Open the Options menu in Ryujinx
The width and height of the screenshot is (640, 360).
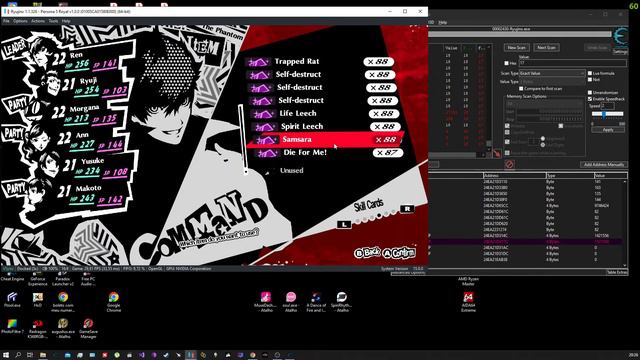(x=20, y=21)
